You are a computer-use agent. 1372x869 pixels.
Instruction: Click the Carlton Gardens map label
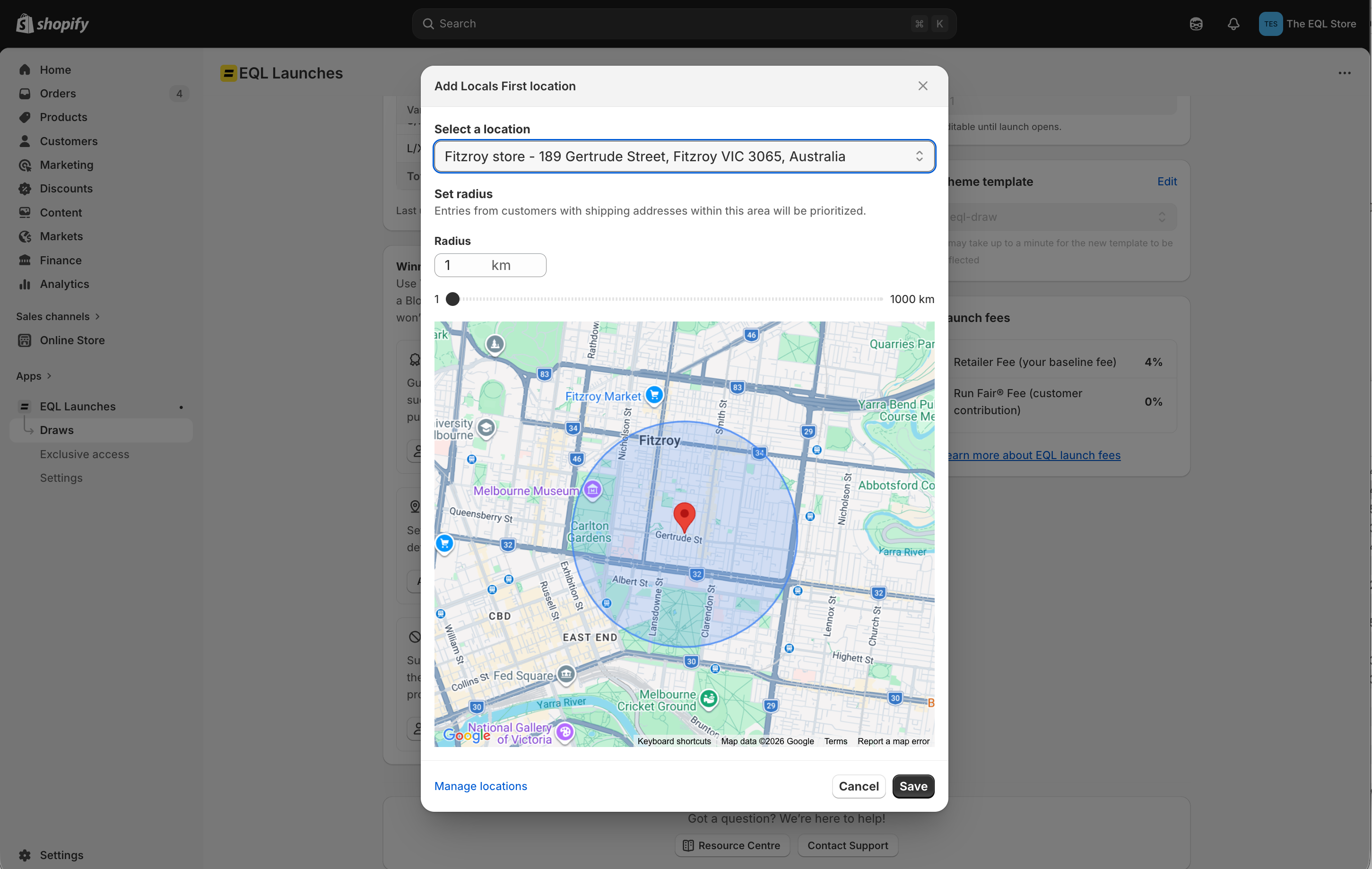(590, 532)
